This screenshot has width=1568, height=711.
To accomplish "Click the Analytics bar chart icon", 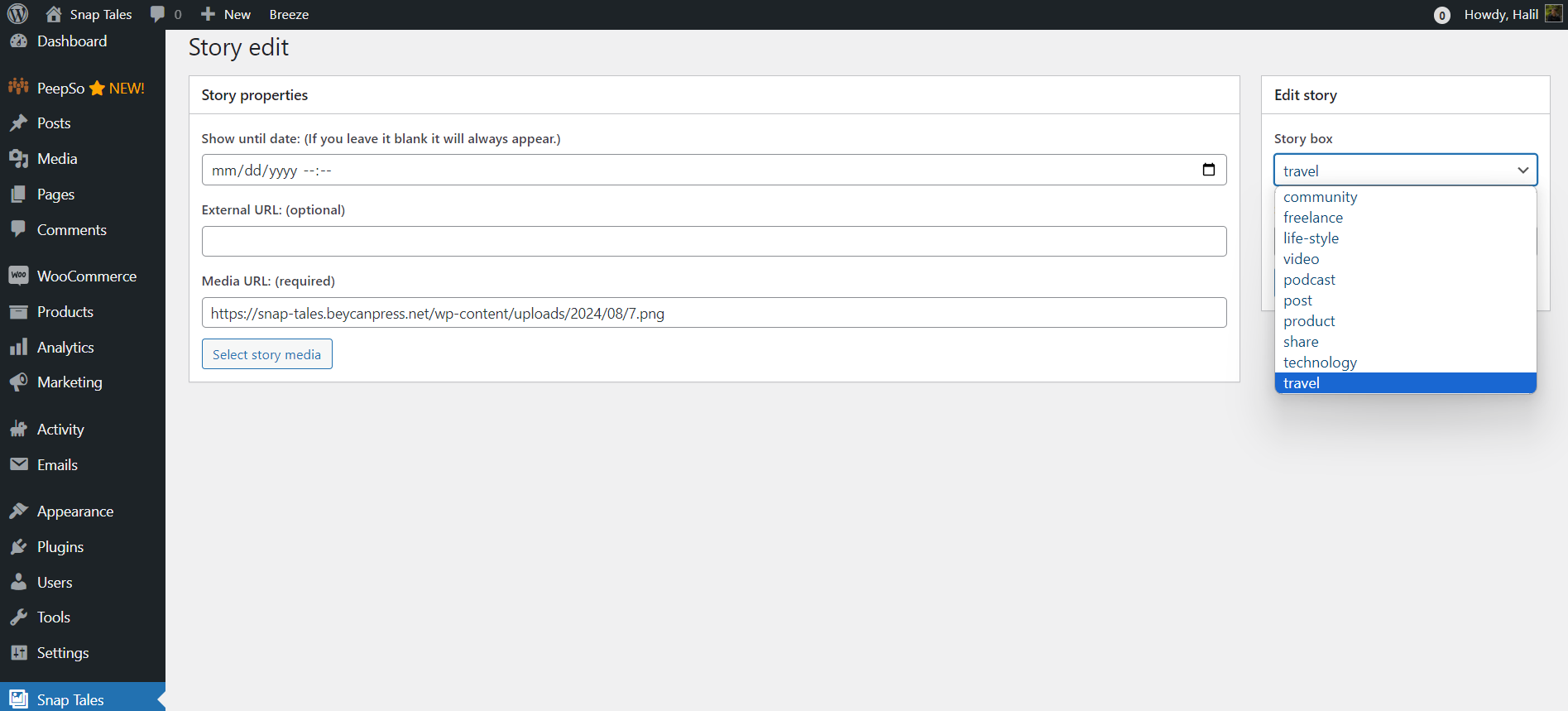I will click(18, 348).
